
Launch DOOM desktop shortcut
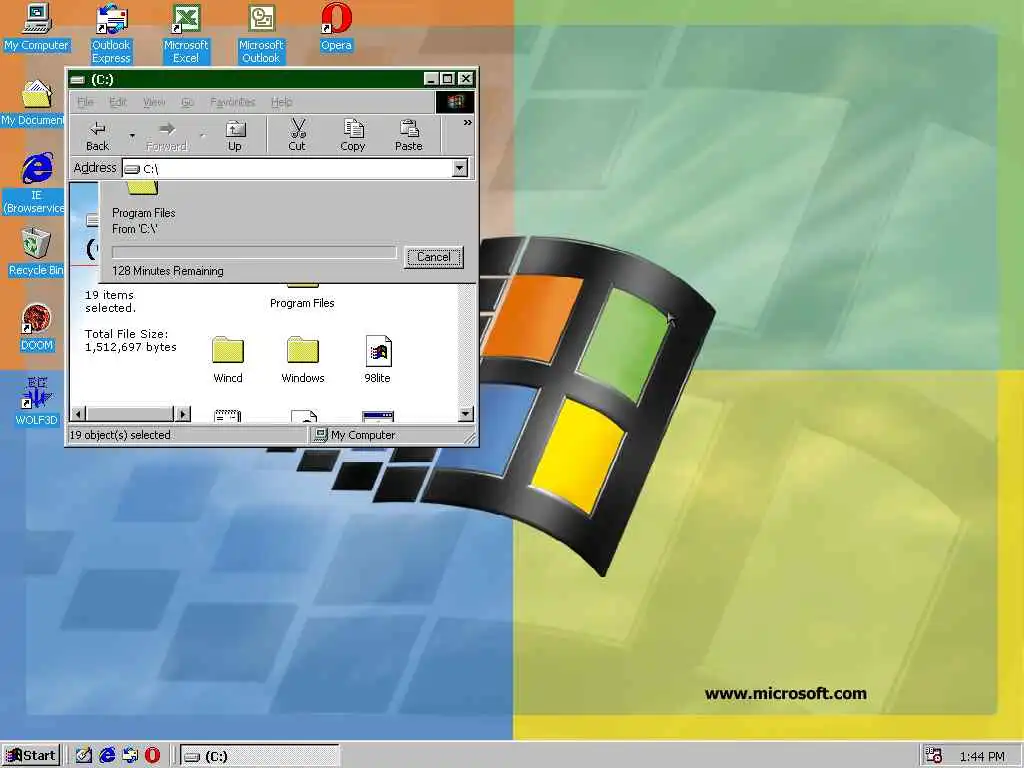pos(37,327)
